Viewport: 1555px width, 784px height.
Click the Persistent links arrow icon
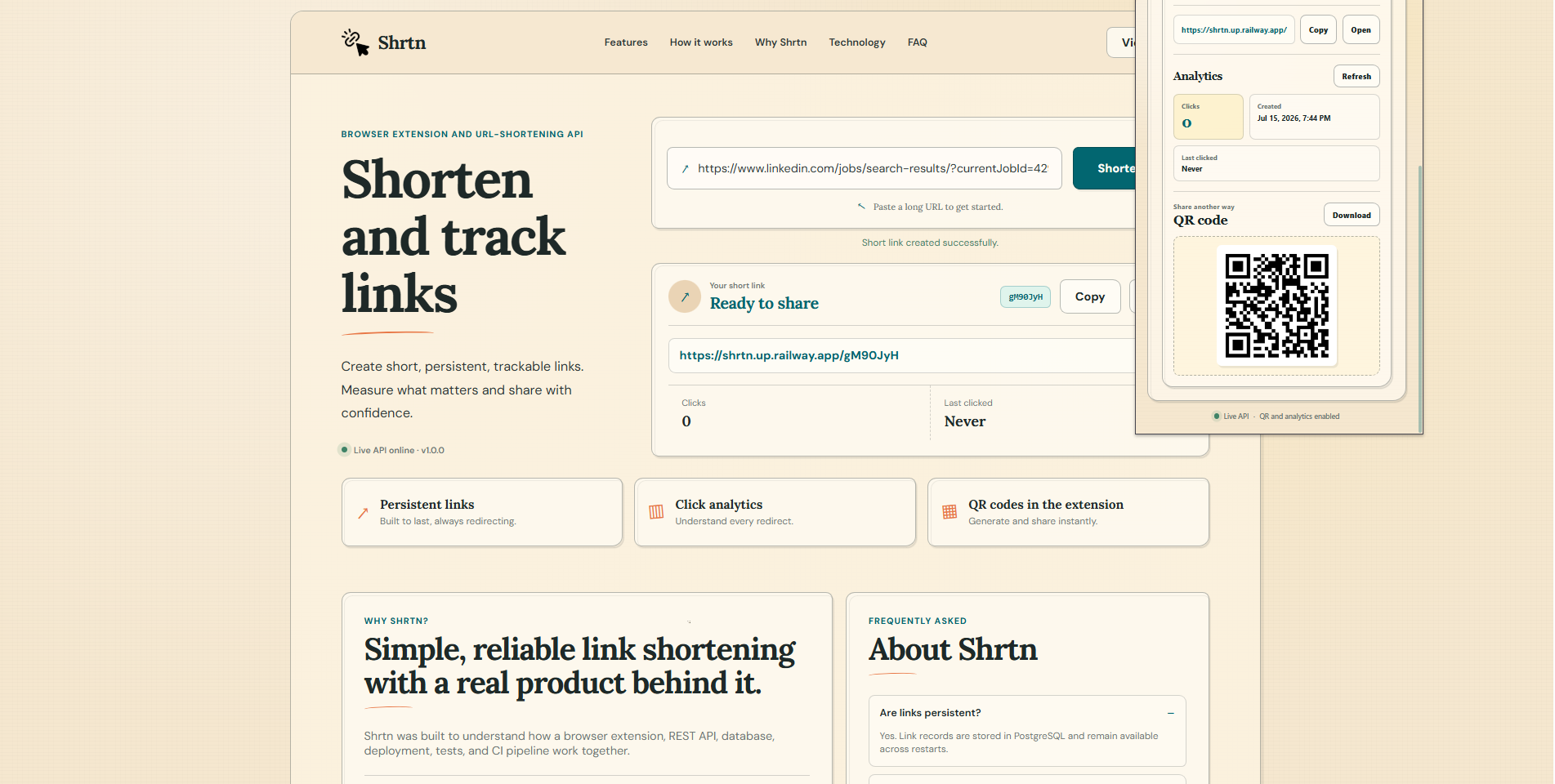363,513
